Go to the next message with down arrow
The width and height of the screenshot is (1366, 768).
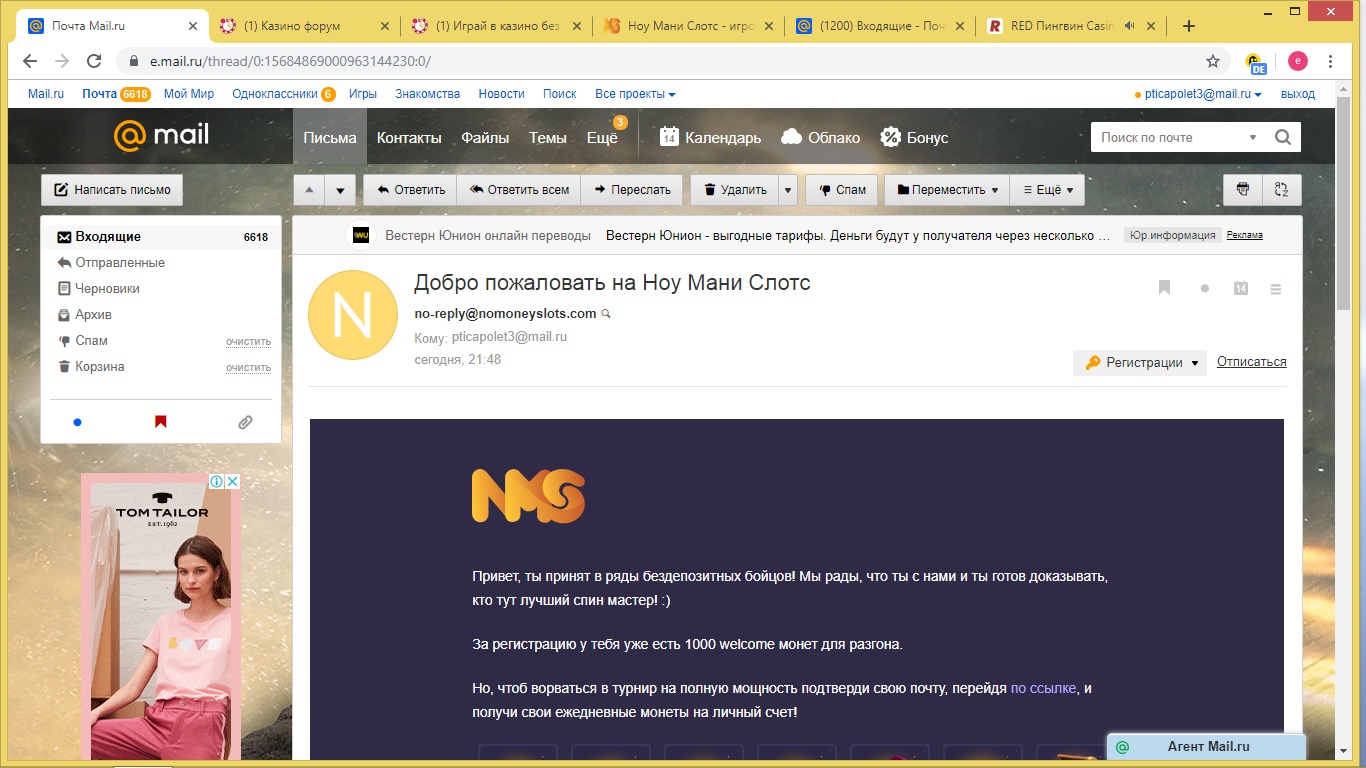[340, 190]
